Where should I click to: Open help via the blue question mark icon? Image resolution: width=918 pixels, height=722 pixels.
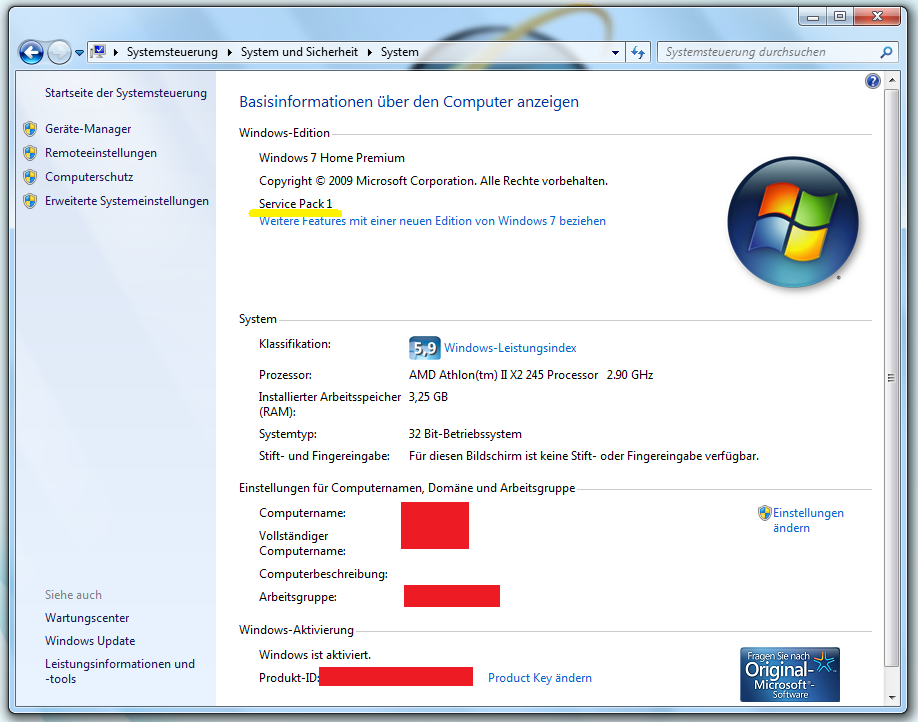point(872,81)
